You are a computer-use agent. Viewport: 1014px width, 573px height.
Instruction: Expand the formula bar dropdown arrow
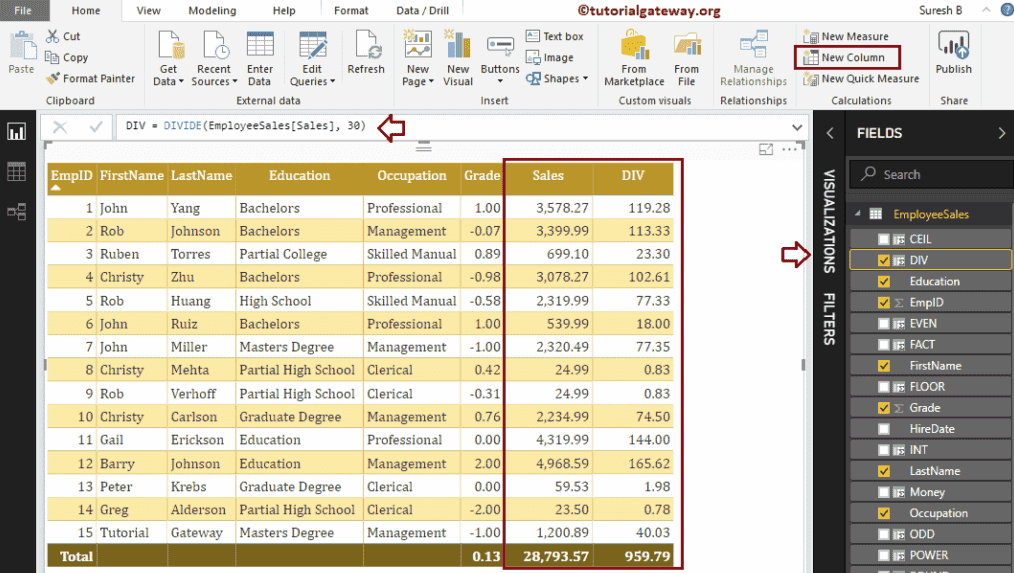[797, 128]
